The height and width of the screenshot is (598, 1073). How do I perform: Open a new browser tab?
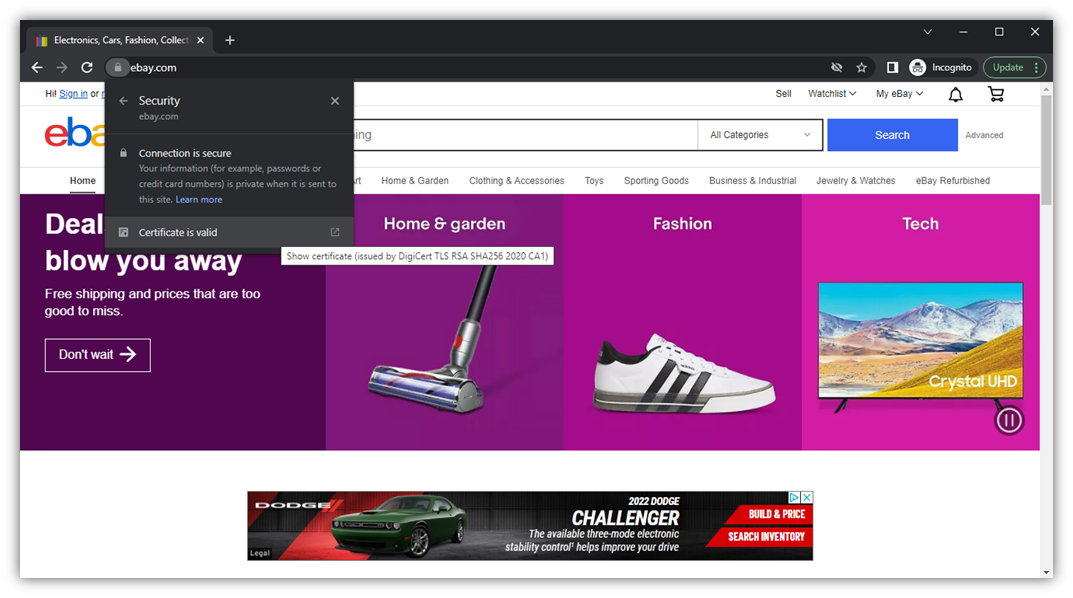[230, 40]
